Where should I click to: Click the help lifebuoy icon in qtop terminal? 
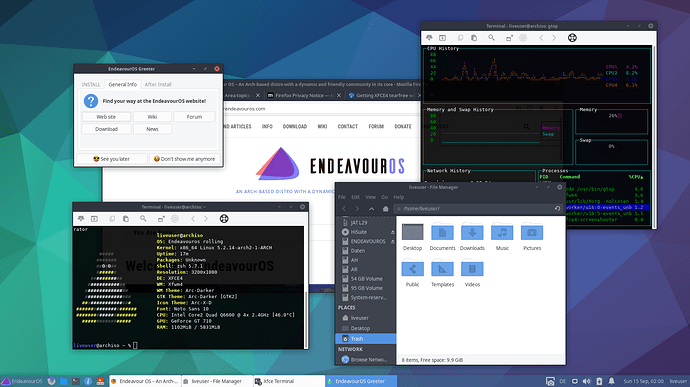tap(572, 38)
